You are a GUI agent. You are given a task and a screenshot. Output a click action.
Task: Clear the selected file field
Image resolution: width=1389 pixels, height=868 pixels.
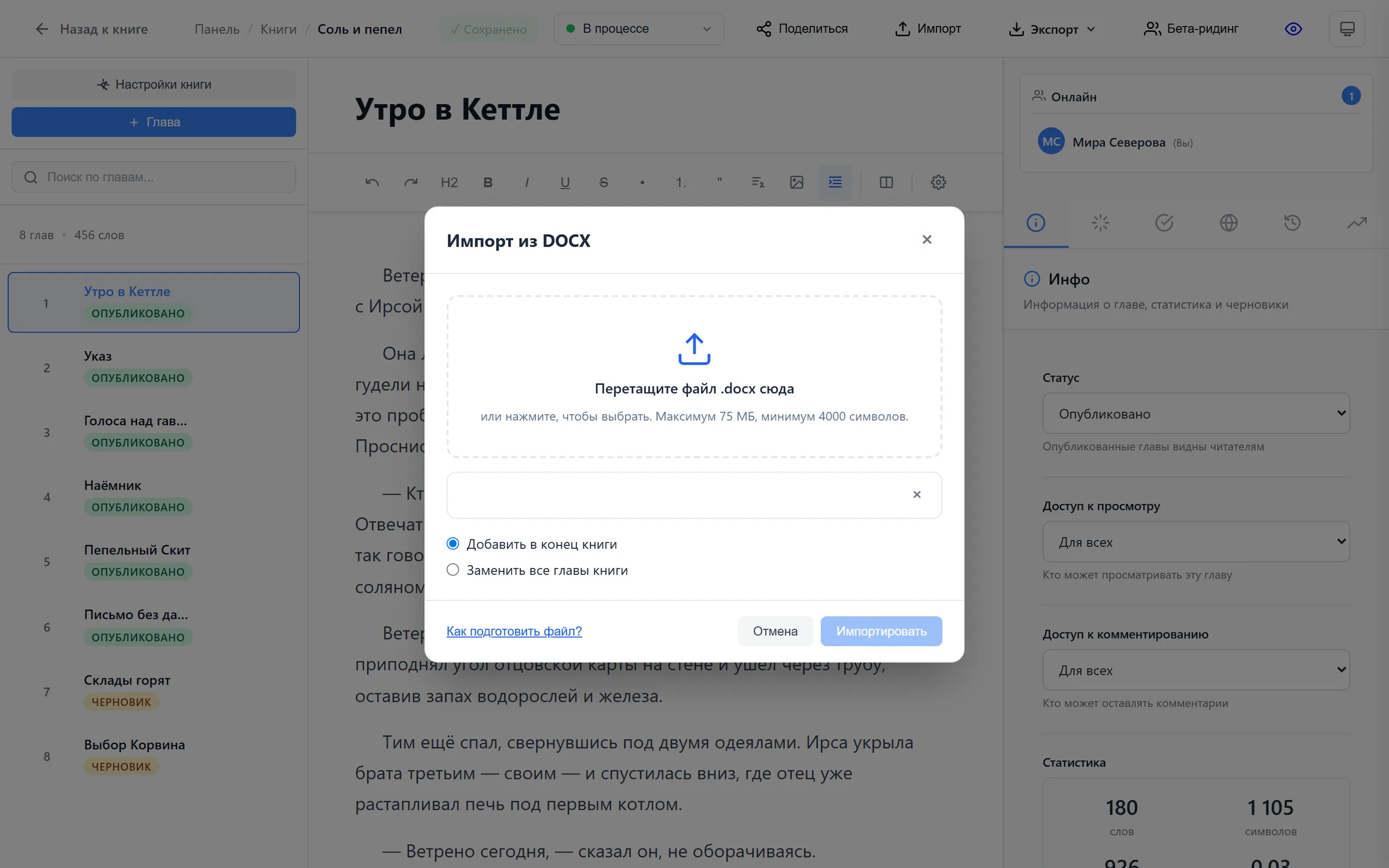[x=917, y=495]
